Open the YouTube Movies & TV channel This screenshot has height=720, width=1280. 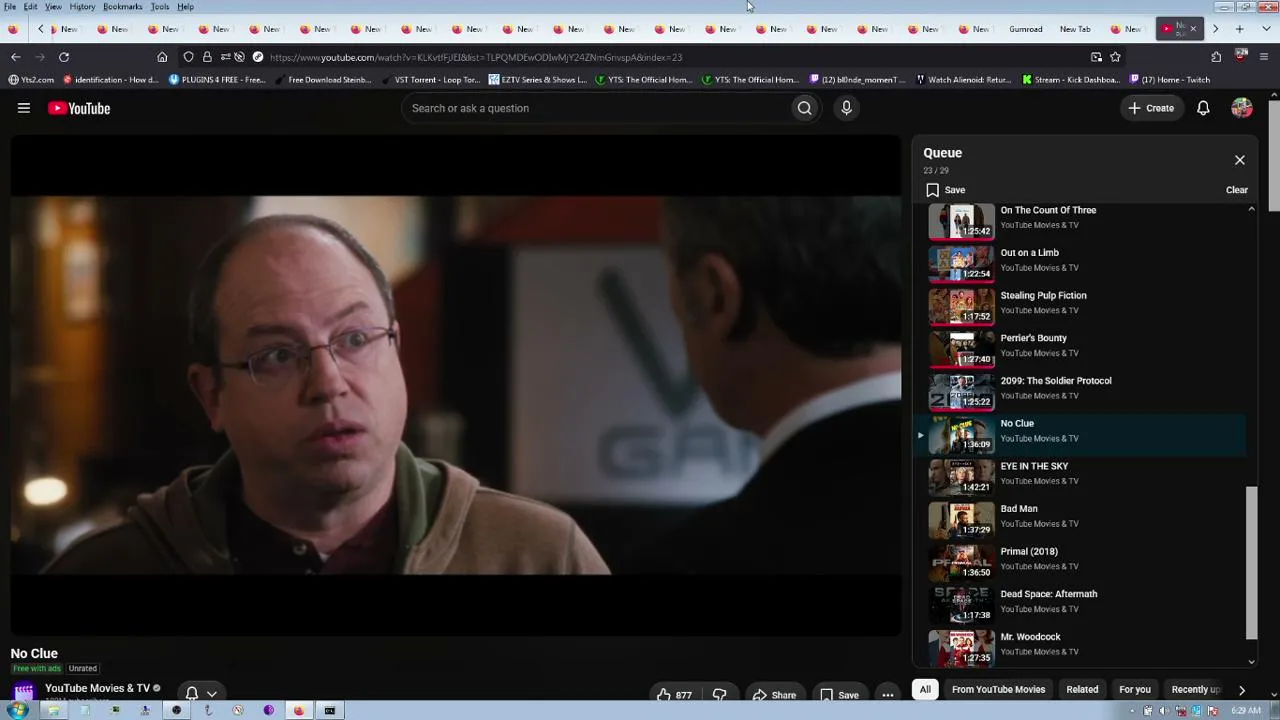pos(97,688)
